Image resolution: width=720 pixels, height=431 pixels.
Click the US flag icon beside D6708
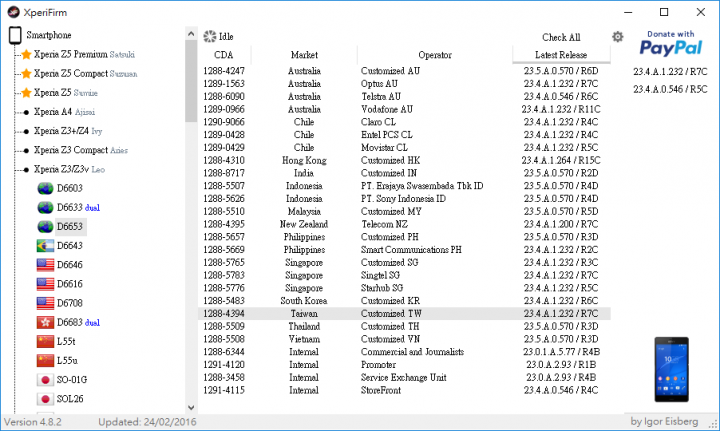[45, 303]
